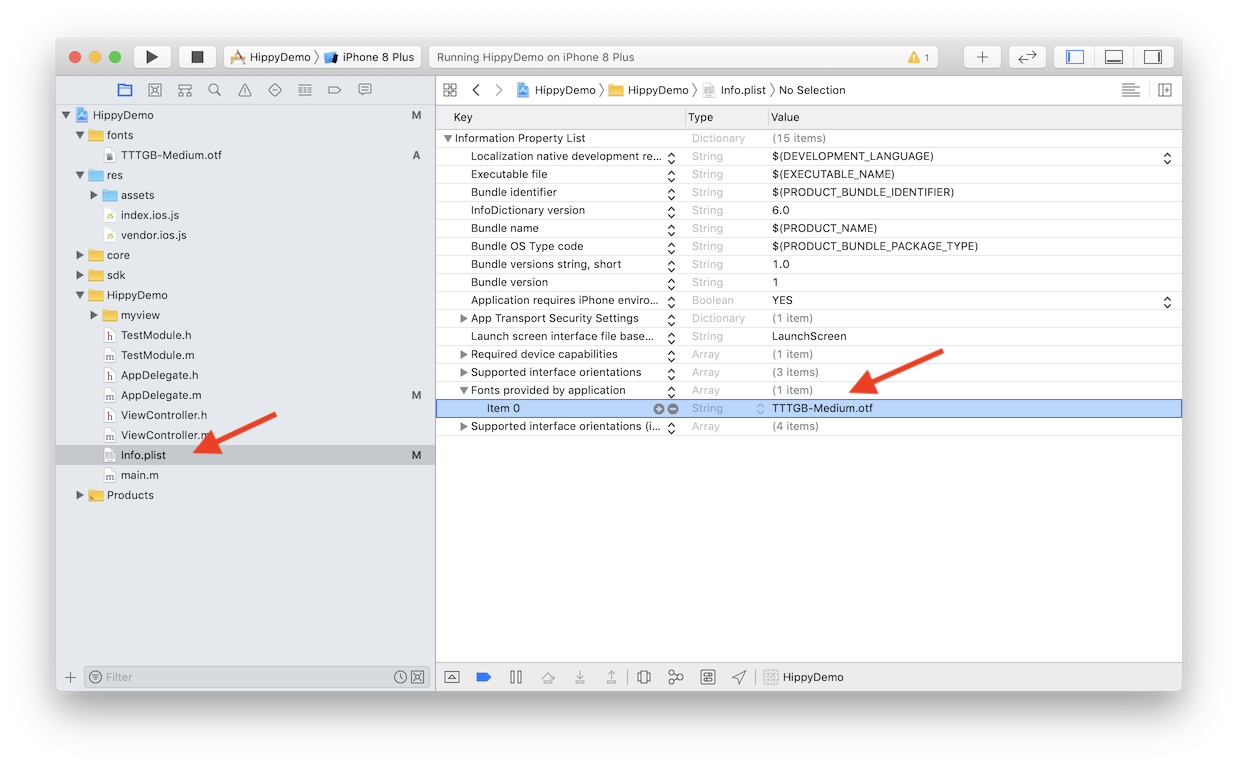Go back with the left chevron

476,90
